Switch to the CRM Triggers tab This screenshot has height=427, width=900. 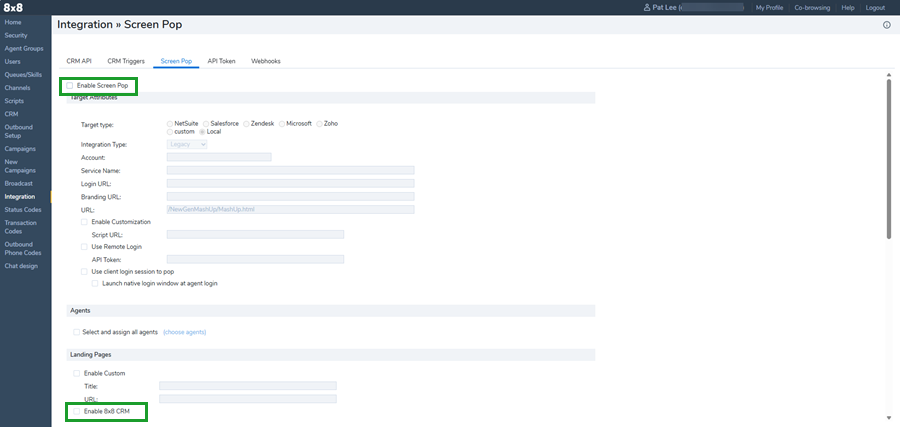point(126,61)
